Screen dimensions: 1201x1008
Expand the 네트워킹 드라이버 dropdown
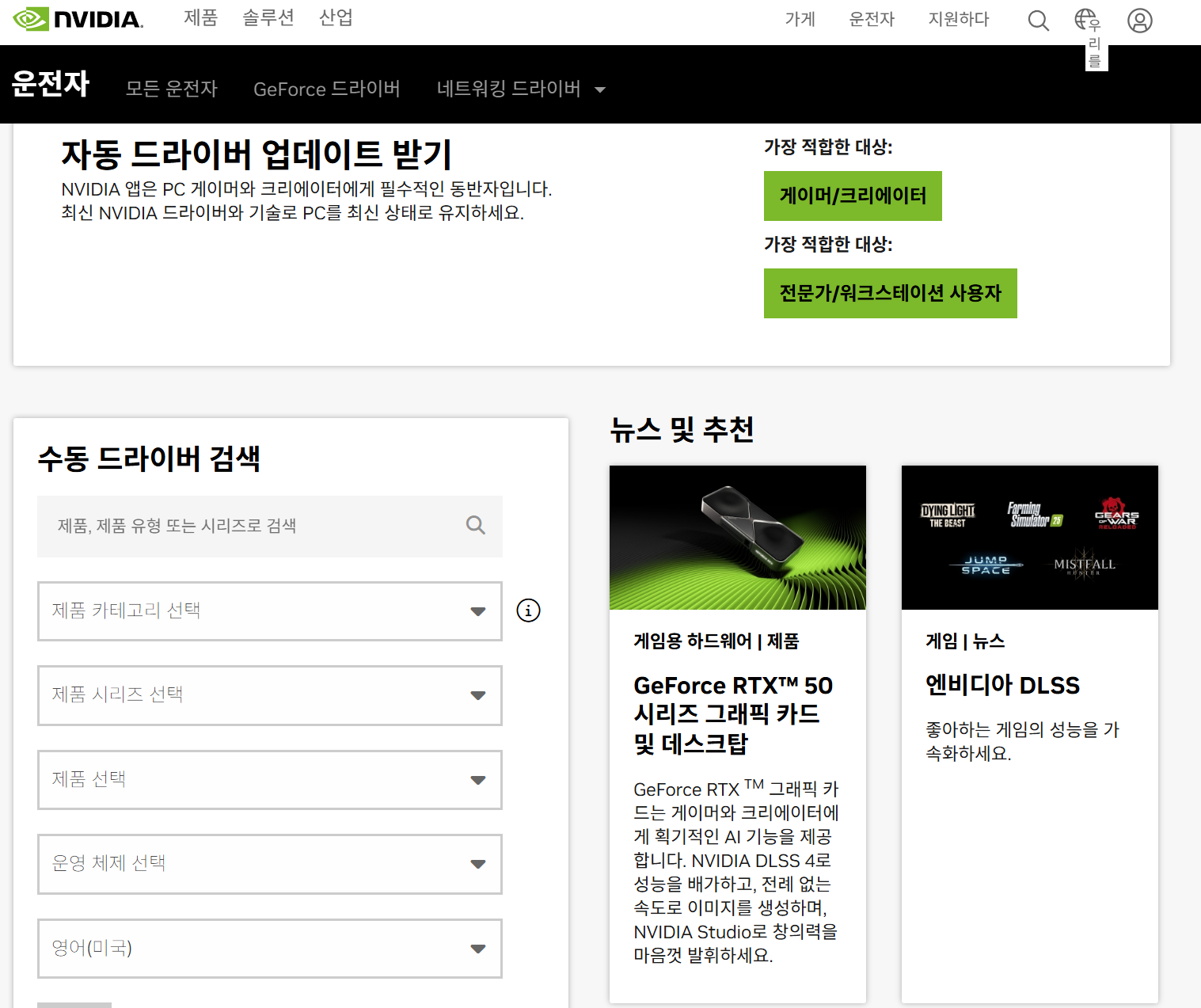[x=521, y=89]
